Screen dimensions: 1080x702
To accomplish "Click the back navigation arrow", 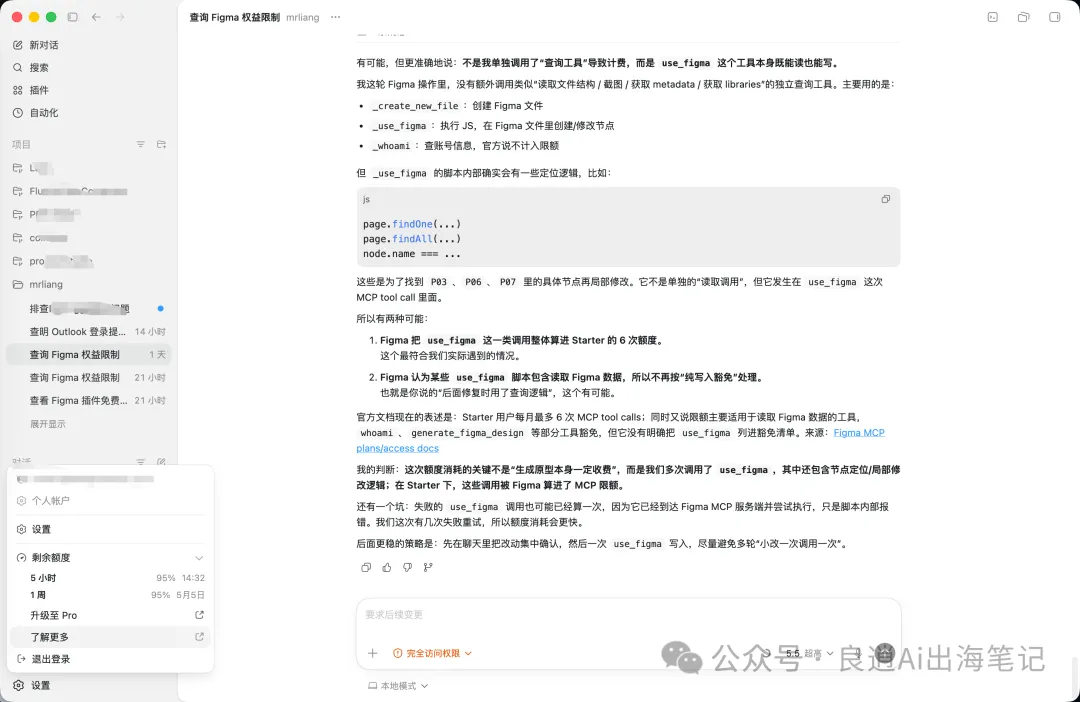I will (x=96, y=17).
